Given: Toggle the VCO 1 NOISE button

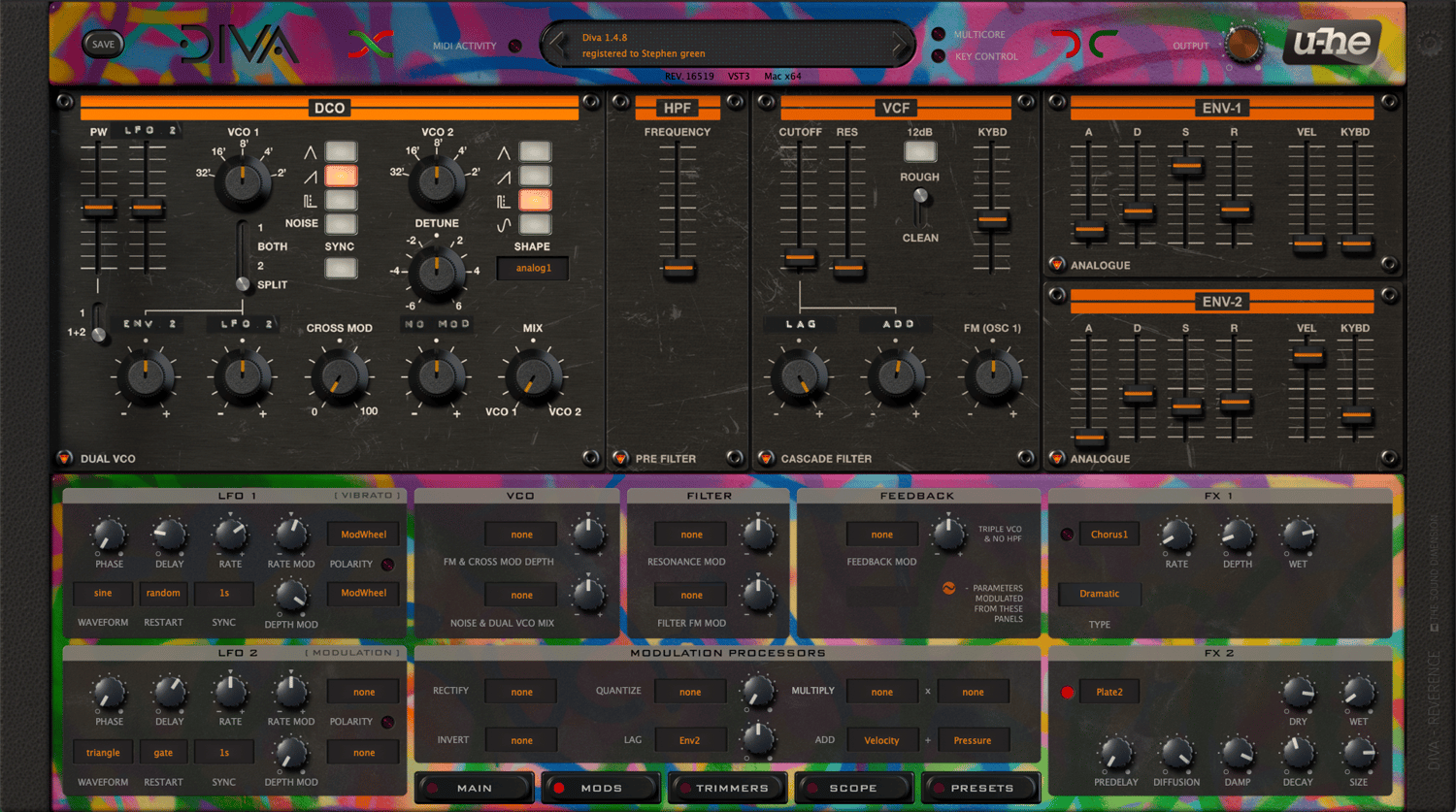Looking at the screenshot, I should (x=341, y=224).
